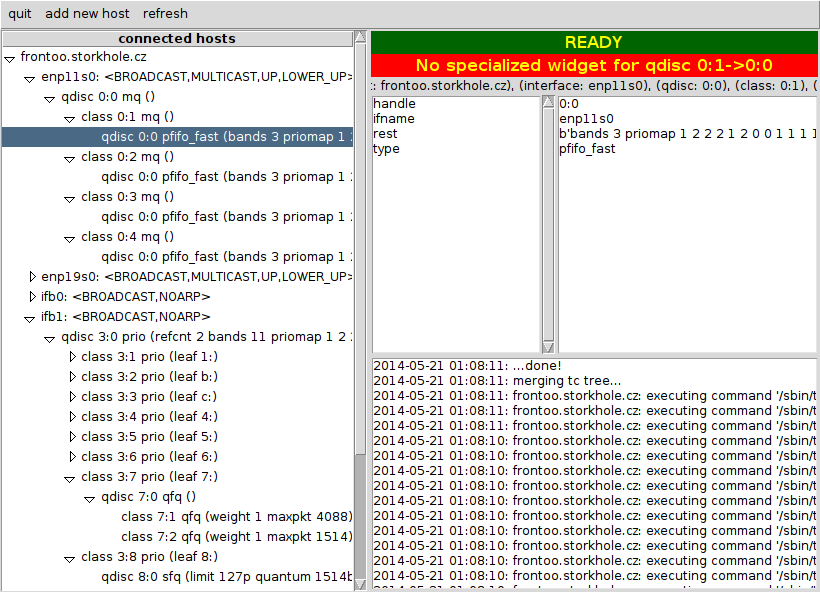Collapse class 0:2 mq
The width and height of the screenshot is (820, 592).
pyautogui.click(x=69, y=159)
